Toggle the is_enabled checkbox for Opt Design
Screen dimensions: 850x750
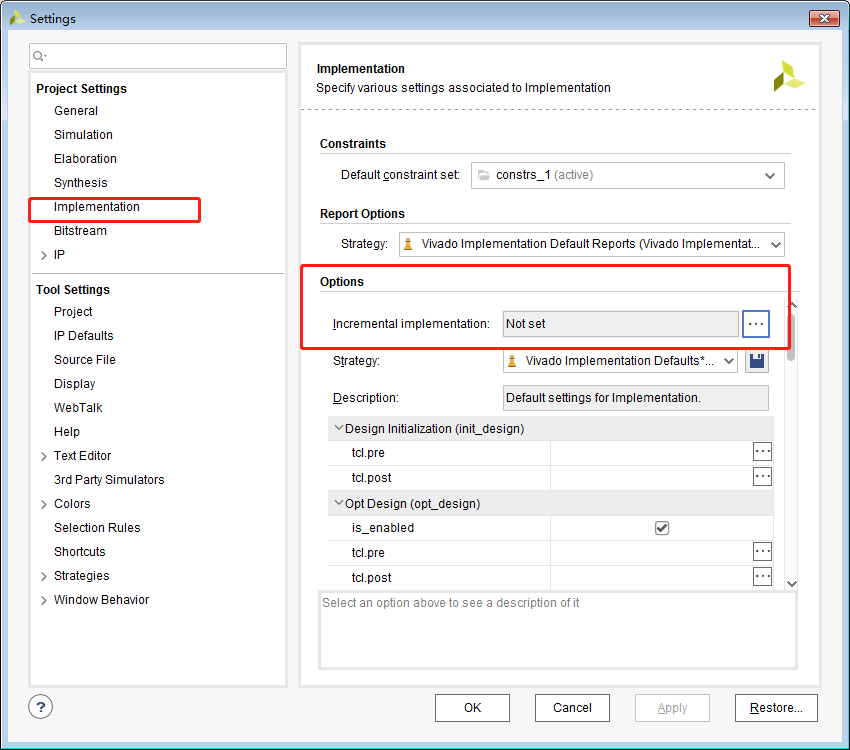coord(662,528)
